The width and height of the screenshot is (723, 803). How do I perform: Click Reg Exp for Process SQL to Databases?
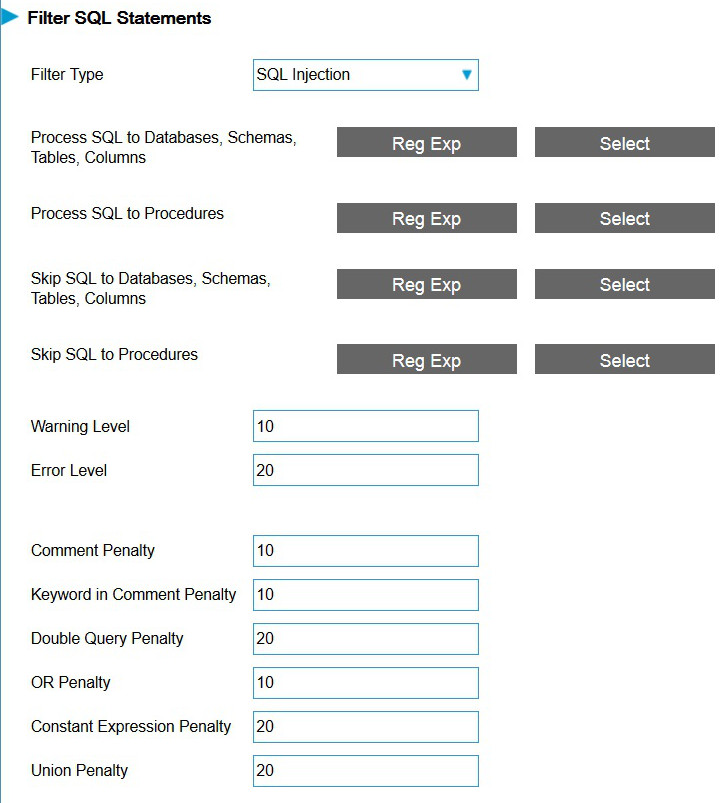pyautogui.click(x=426, y=143)
